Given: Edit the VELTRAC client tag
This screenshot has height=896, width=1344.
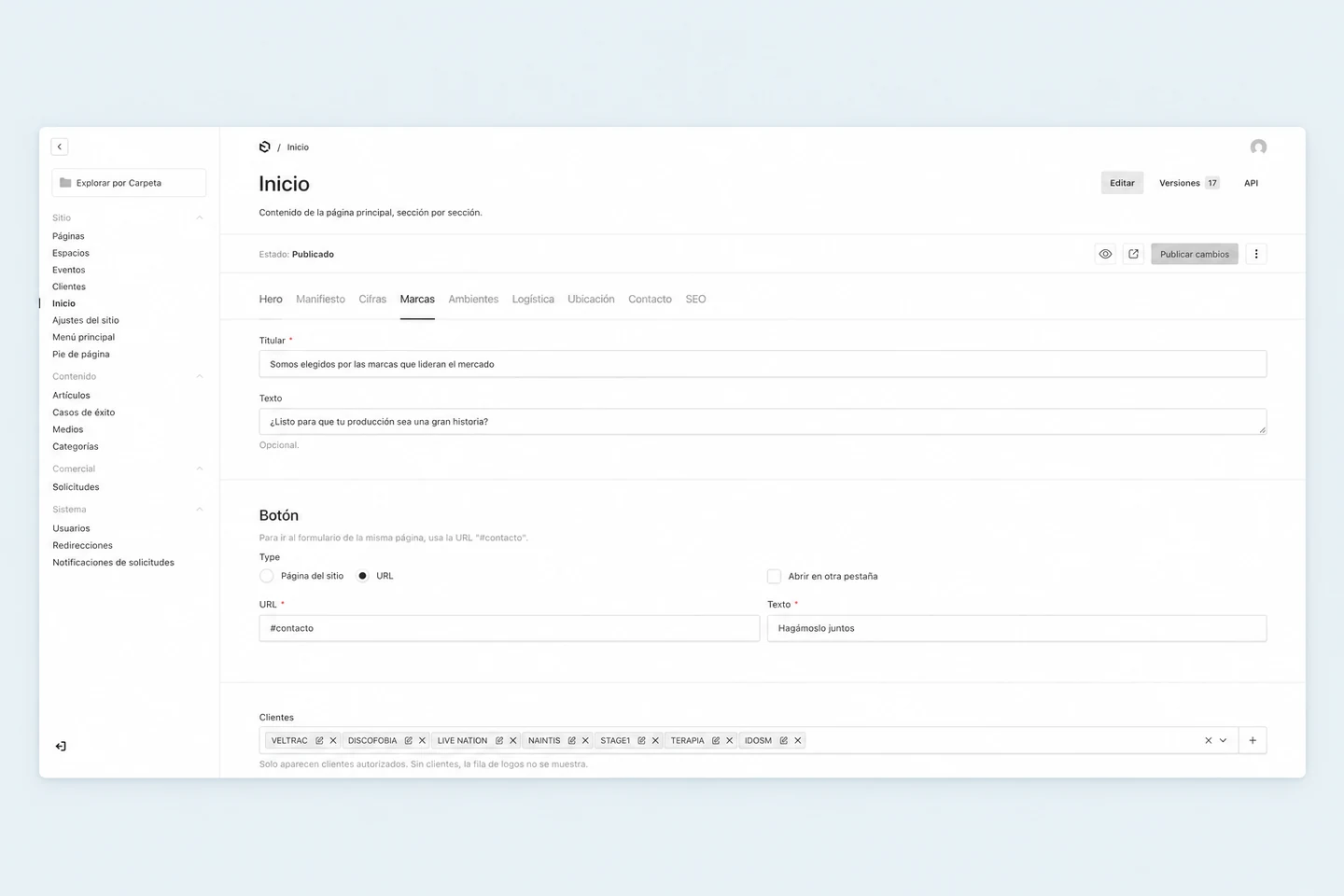Looking at the screenshot, I should 319,740.
